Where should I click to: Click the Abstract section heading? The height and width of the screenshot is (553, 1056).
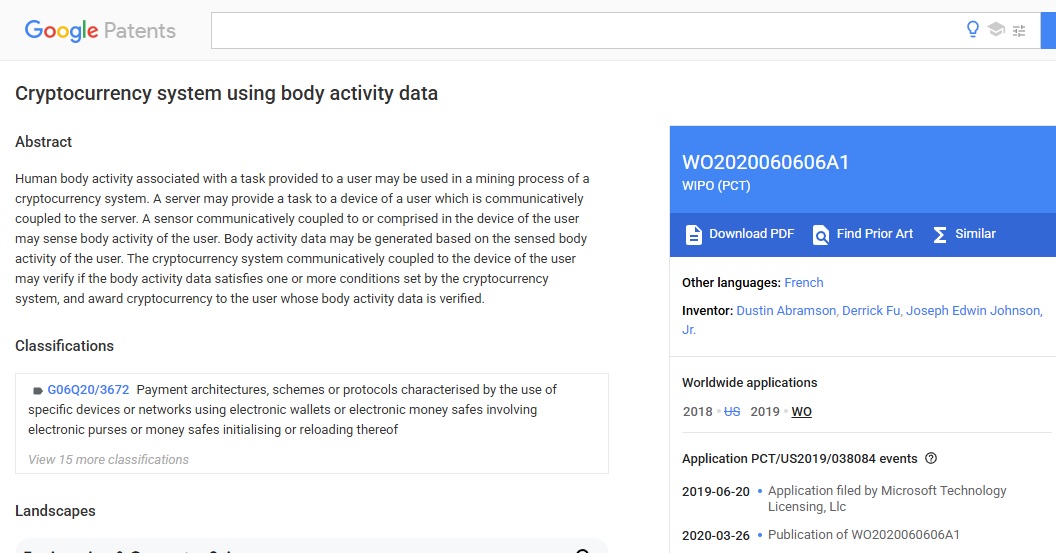pyautogui.click(x=44, y=141)
